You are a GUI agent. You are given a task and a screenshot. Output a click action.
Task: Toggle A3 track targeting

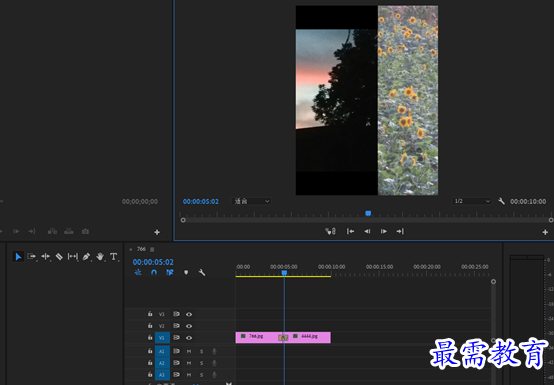pos(162,374)
